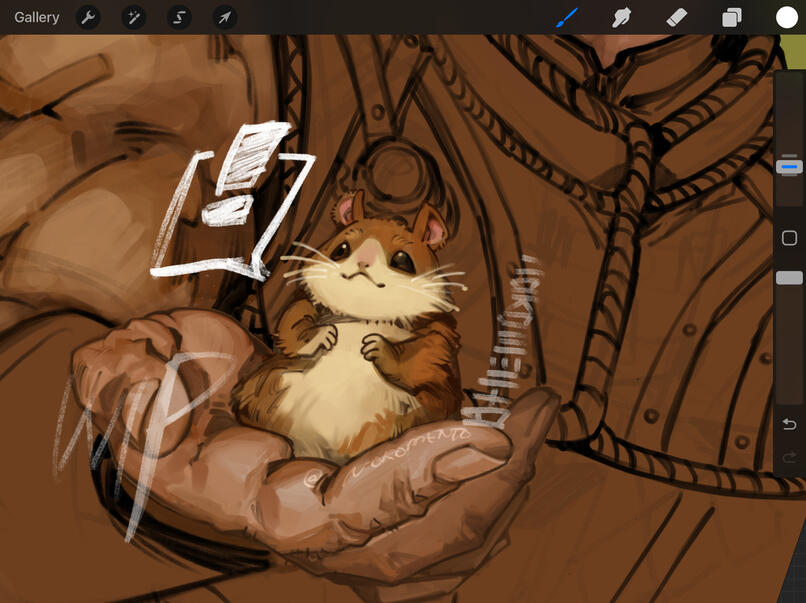Select the Brush tool

coord(567,17)
